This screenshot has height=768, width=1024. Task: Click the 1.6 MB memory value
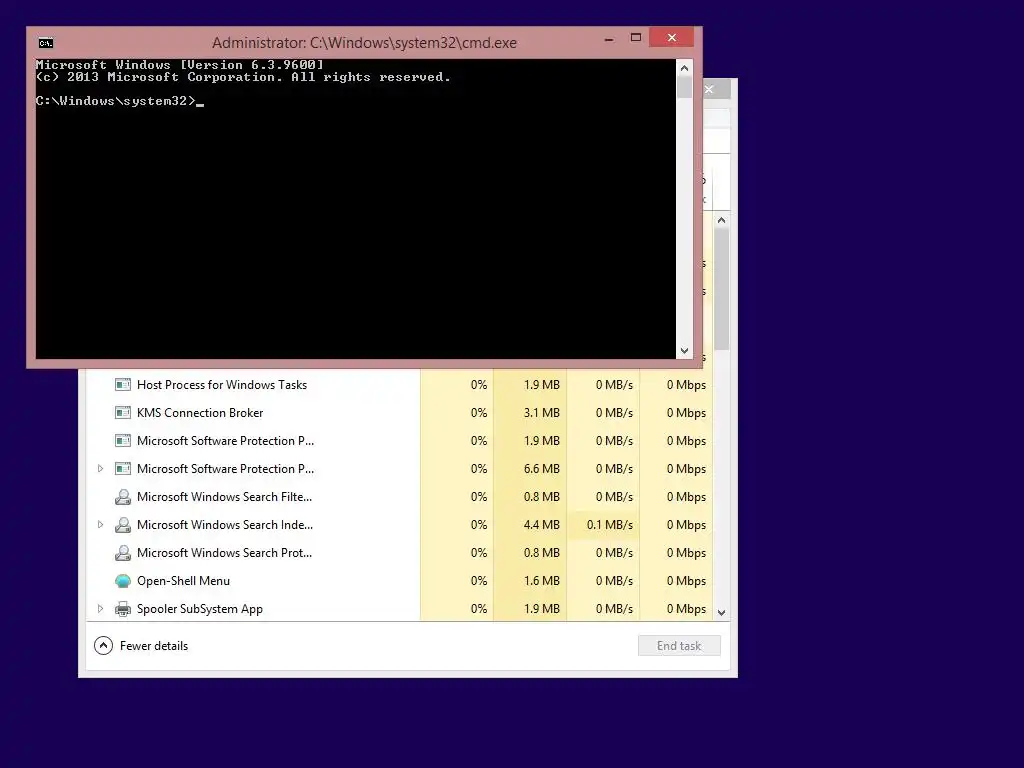[x=541, y=581]
